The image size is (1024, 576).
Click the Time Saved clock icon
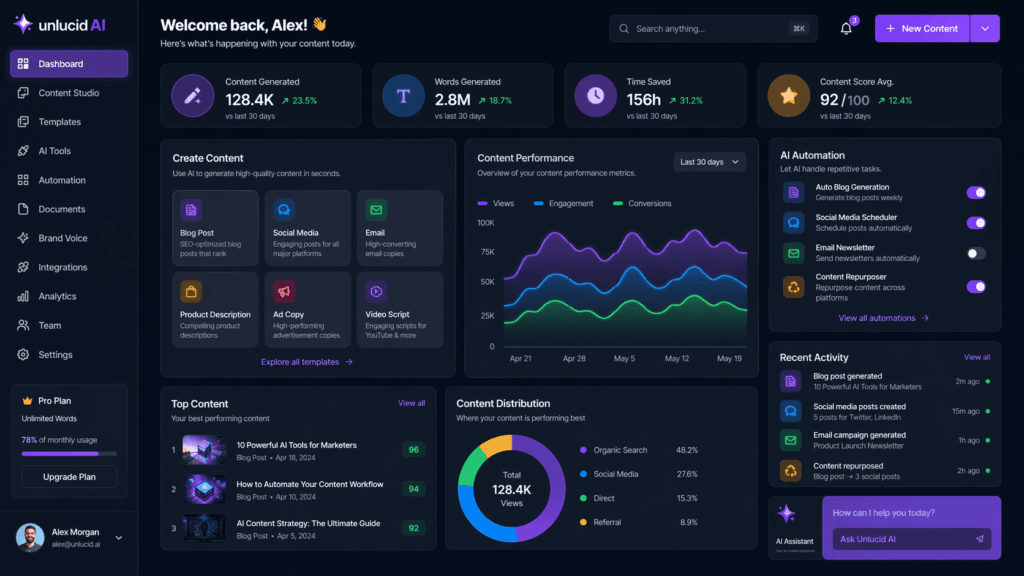595,96
